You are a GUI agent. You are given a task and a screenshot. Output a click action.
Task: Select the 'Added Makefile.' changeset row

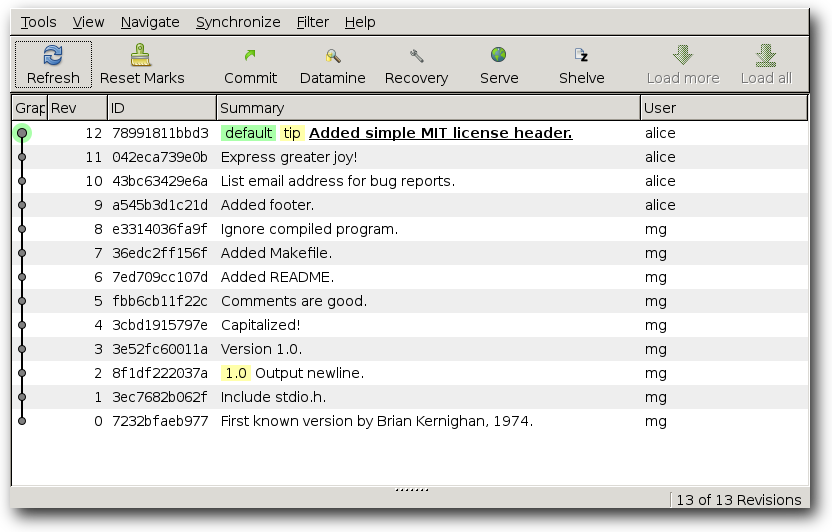pyautogui.click(x=410, y=253)
